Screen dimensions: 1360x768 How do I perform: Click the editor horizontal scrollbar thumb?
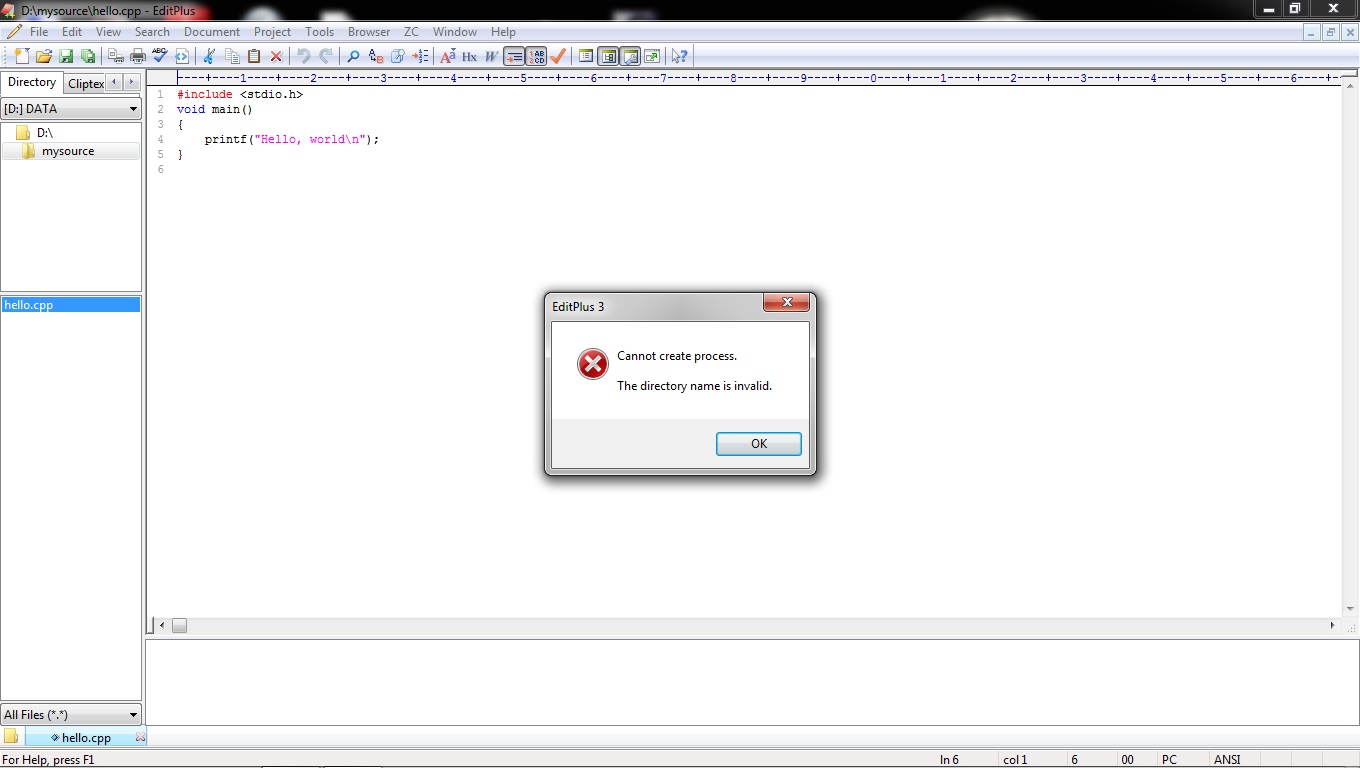pos(179,626)
